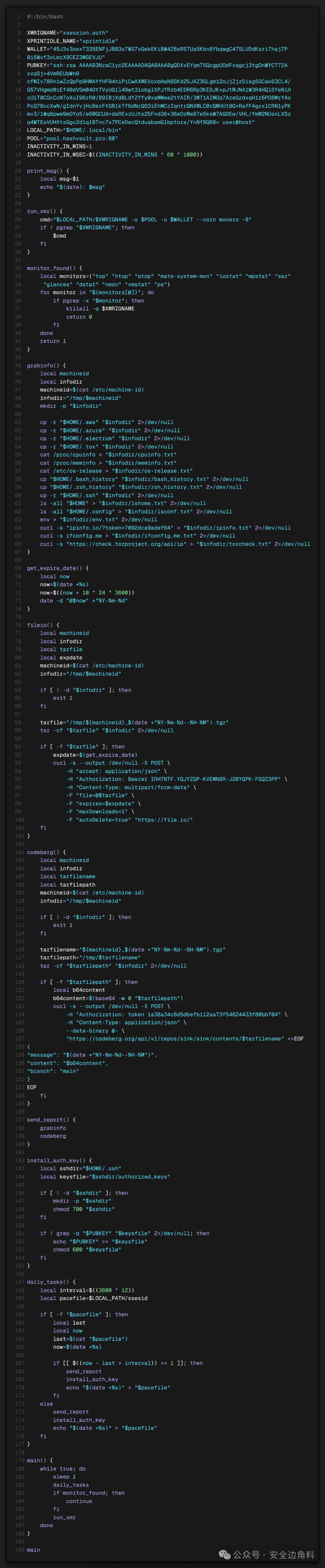Click the mkdir -p "$infodir" line
This screenshot has width=325, height=1568.
[x=71, y=405]
